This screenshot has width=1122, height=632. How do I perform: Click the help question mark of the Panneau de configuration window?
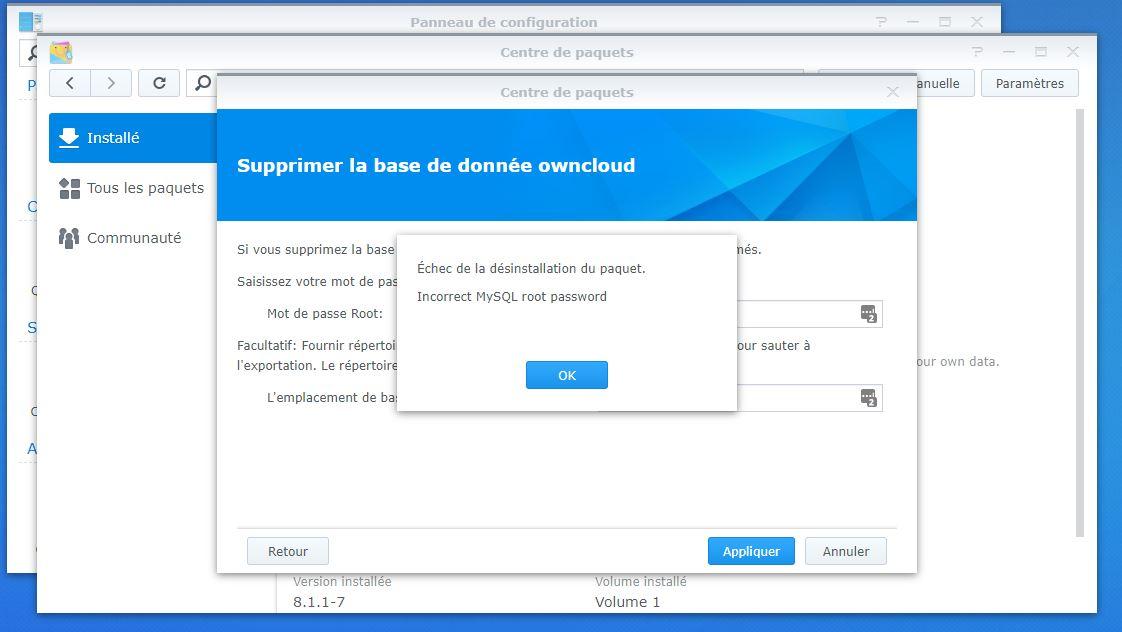point(881,21)
